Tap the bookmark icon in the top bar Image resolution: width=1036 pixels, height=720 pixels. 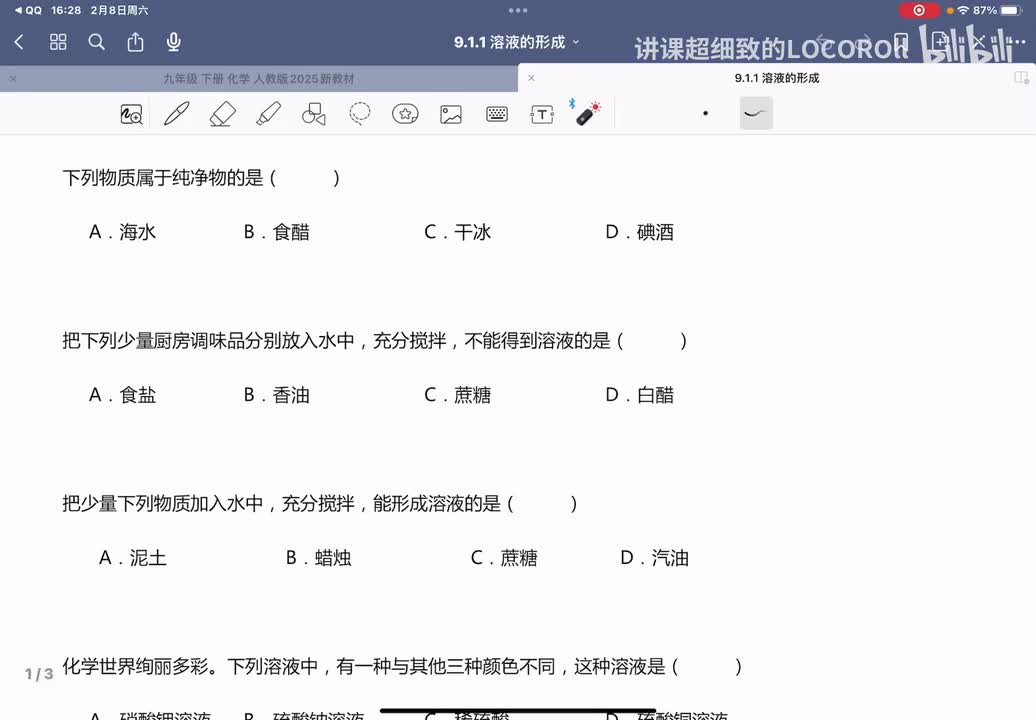pos(901,42)
